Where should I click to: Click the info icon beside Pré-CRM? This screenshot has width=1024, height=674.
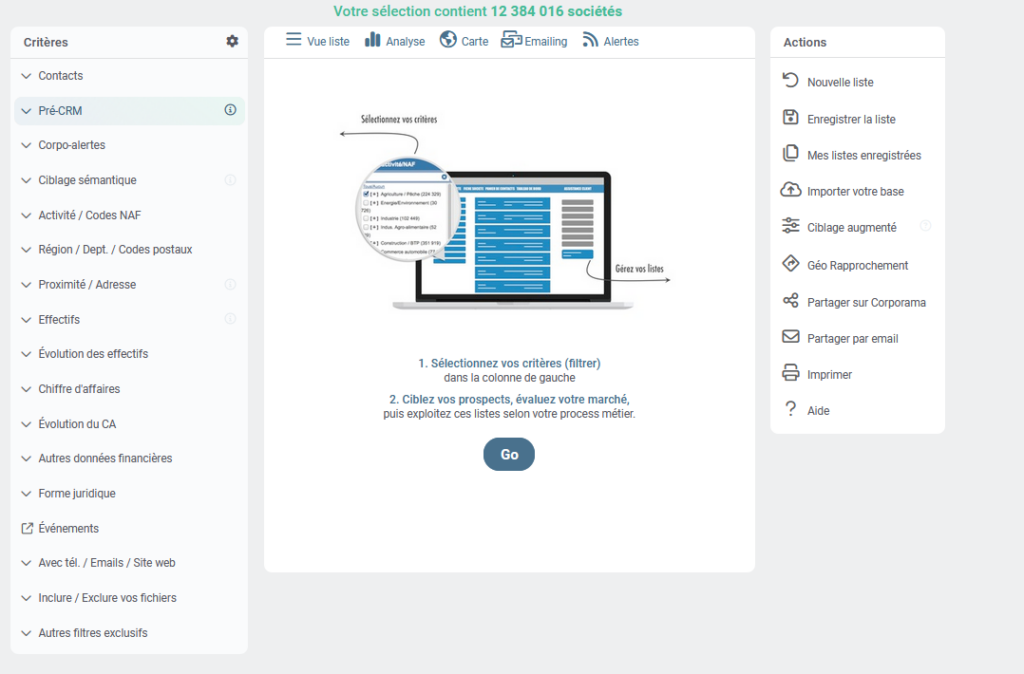tap(230, 110)
